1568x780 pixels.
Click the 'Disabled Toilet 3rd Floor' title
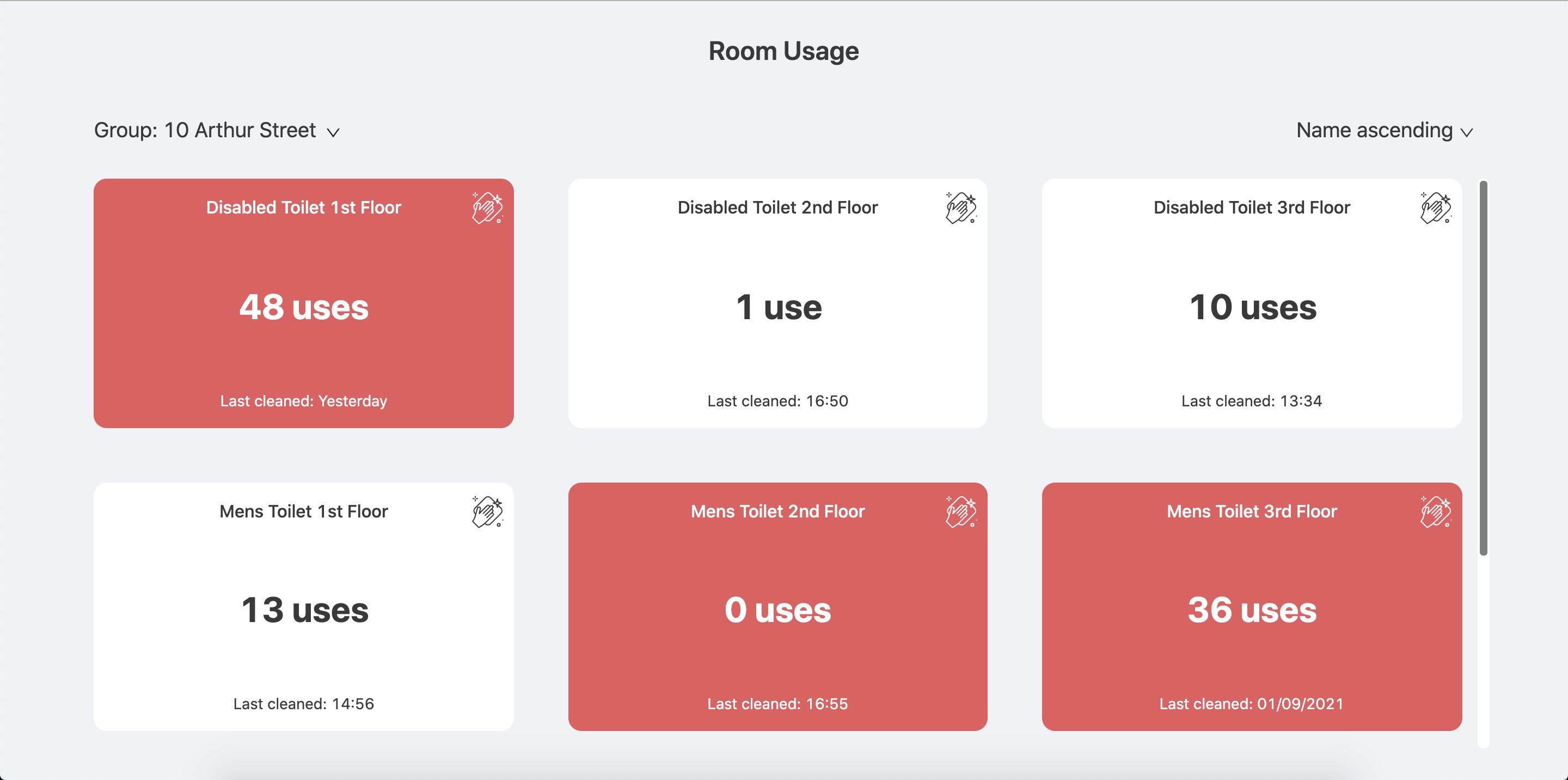[1252, 208]
